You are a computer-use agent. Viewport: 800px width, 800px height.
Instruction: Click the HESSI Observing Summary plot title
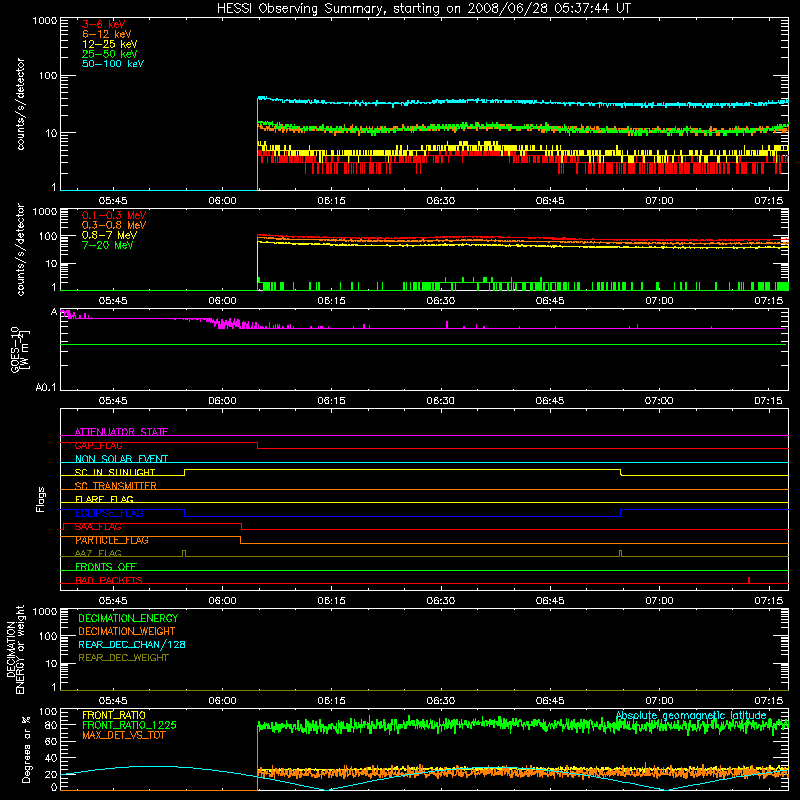coord(424,9)
